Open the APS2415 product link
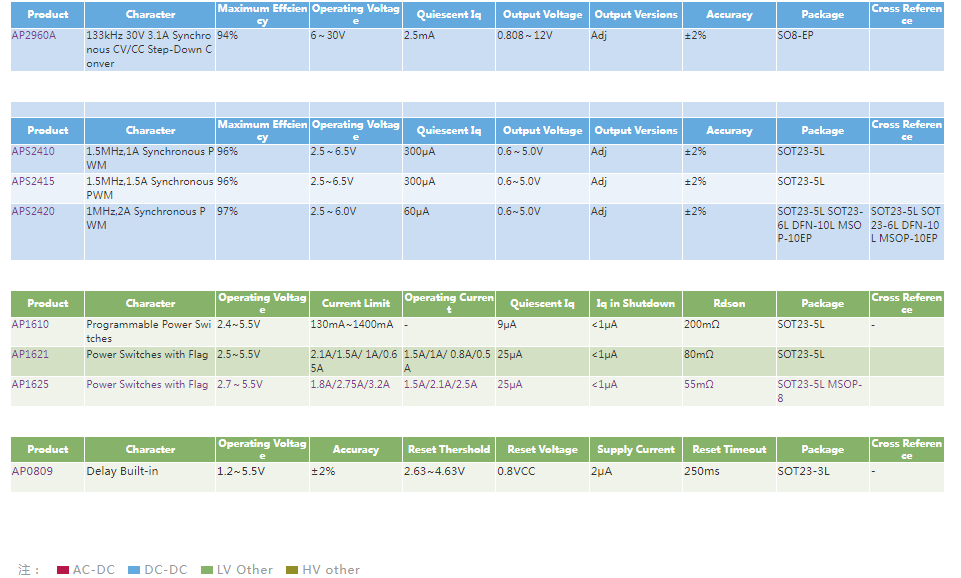Screen dimensions: 961x578 [33, 182]
